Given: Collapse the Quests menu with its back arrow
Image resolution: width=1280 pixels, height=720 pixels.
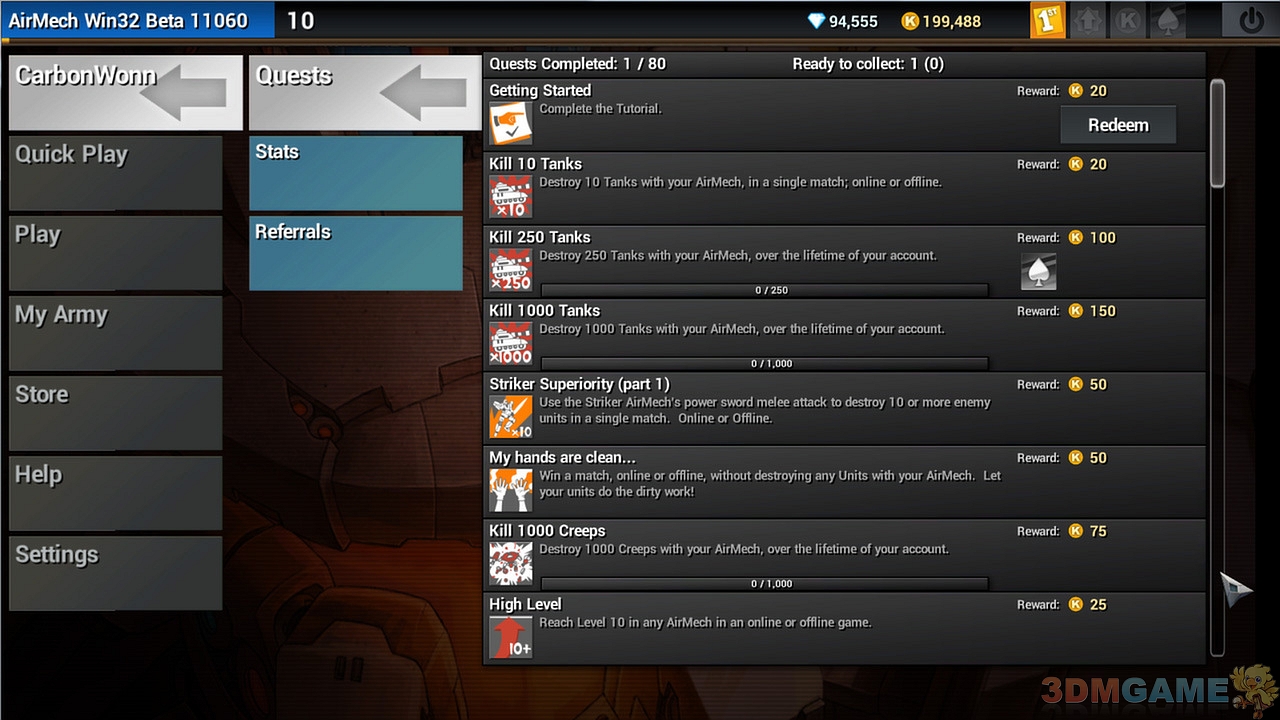Looking at the screenshot, I should point(364,92).
